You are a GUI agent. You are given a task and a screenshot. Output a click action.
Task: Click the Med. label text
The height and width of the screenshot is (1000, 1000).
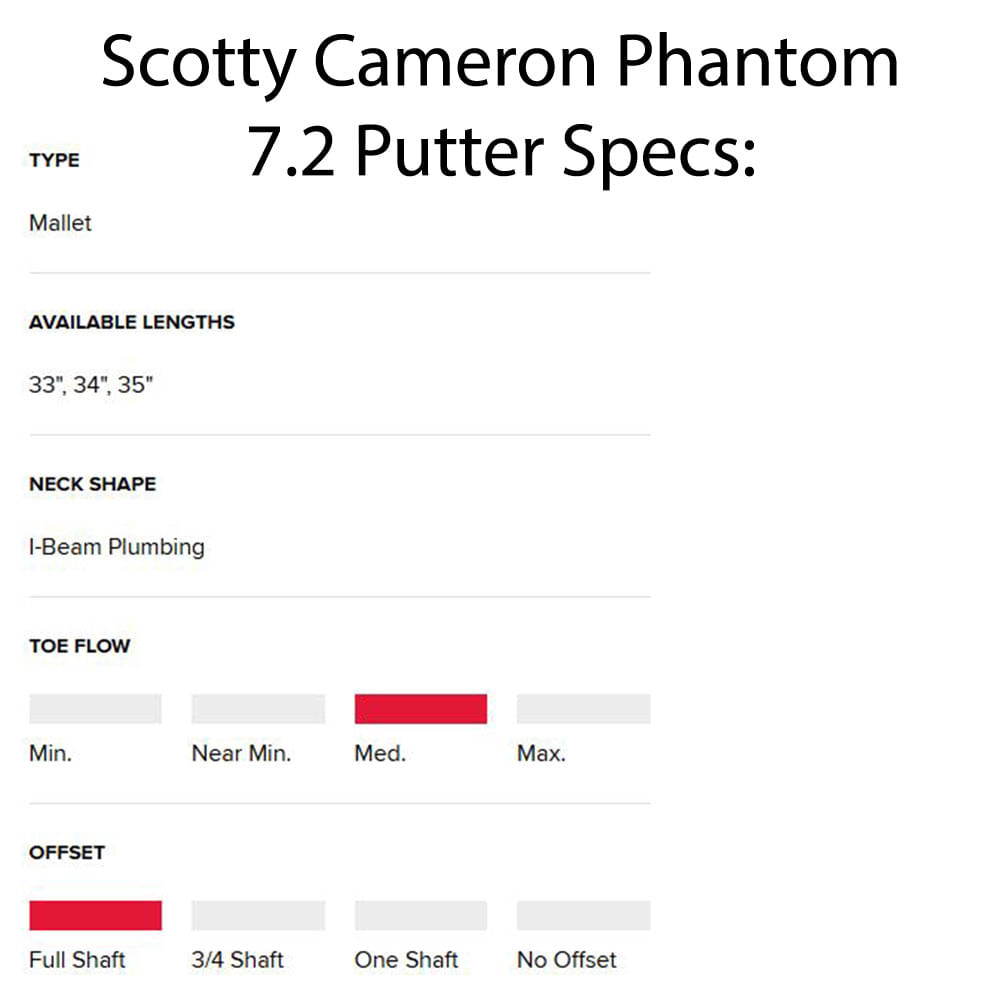(x=380, y=754)
